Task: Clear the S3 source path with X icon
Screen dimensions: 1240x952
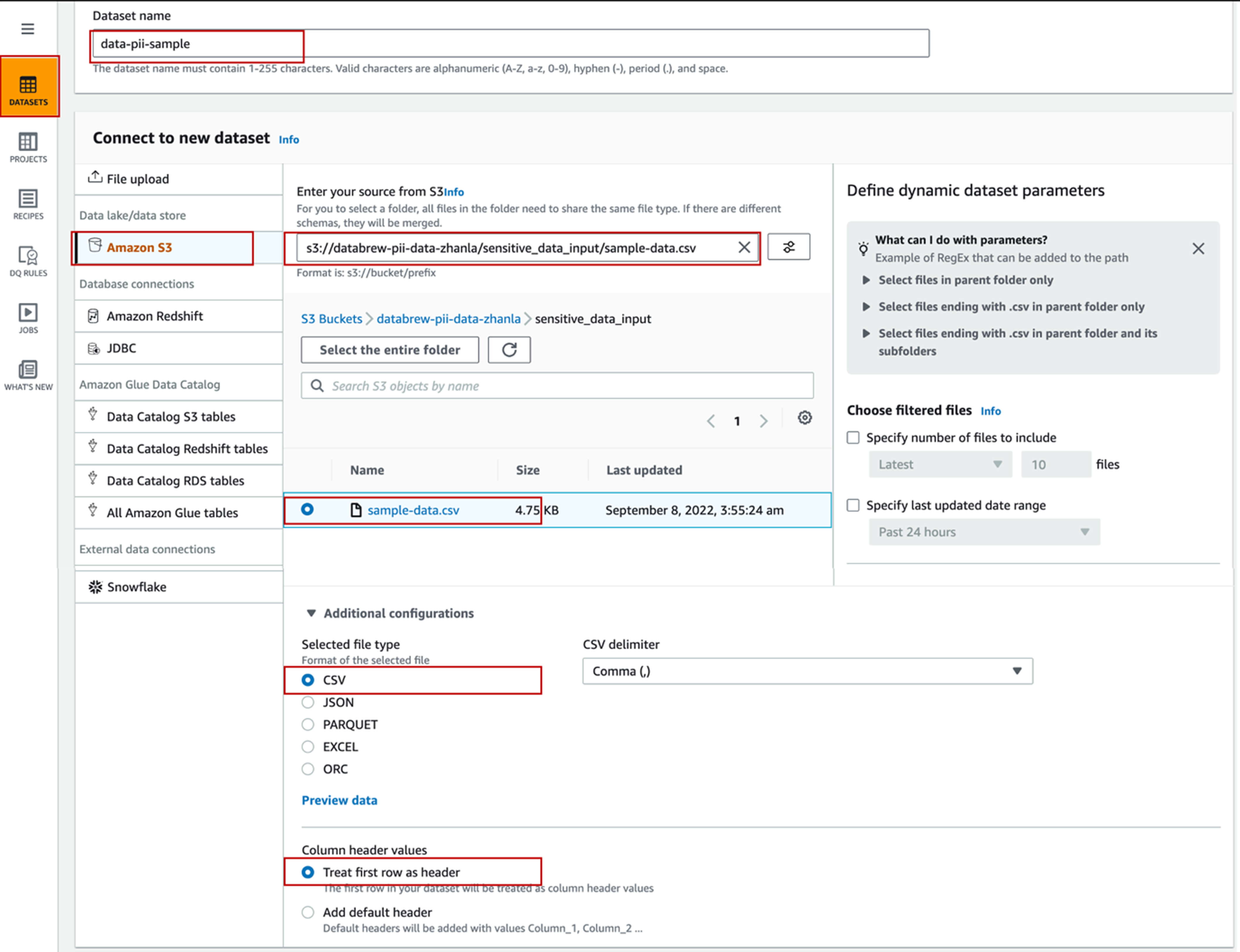Action: pyautogui.click(x=743, y=248)
